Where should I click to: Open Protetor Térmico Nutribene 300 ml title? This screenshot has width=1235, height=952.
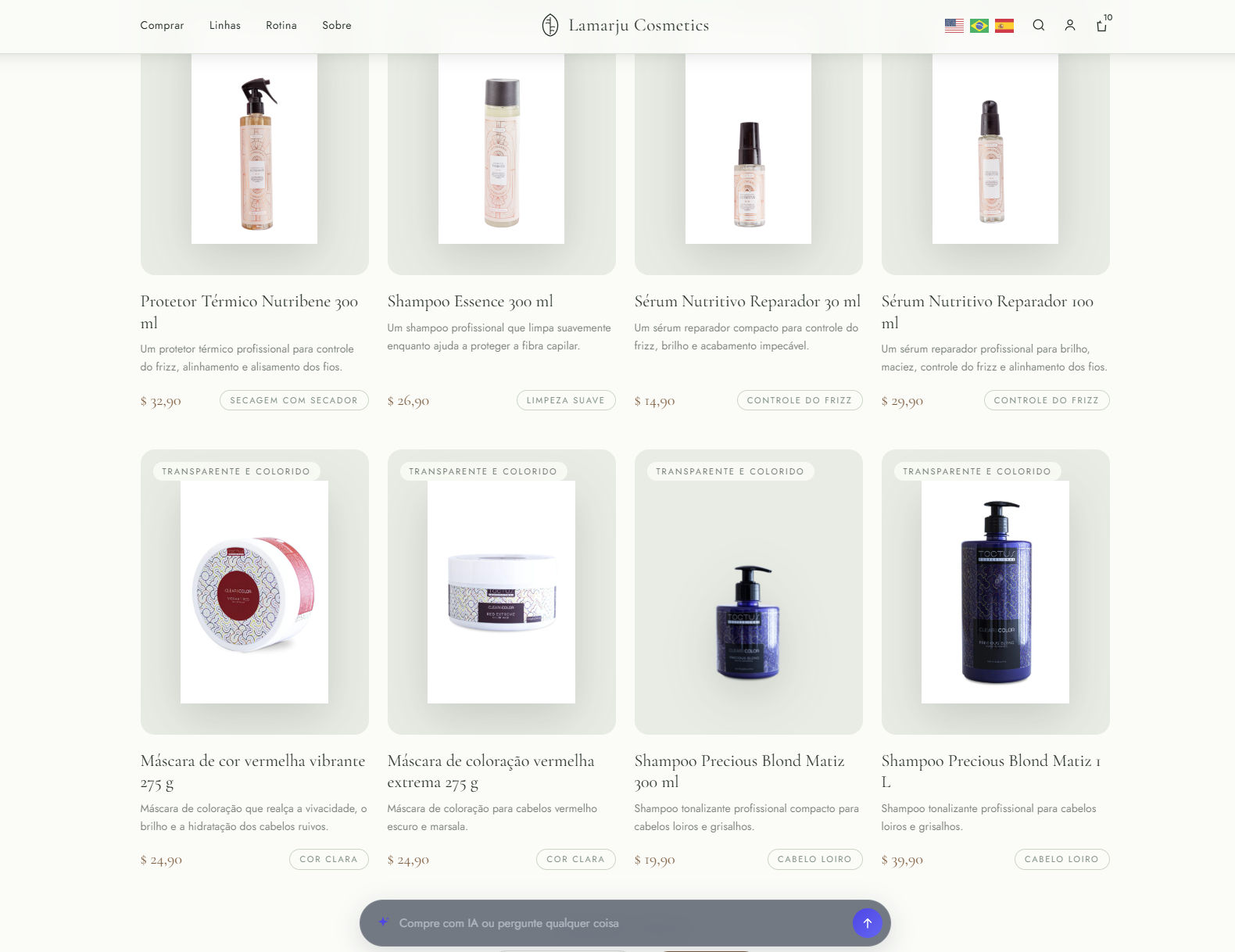(x=249, y=312)
